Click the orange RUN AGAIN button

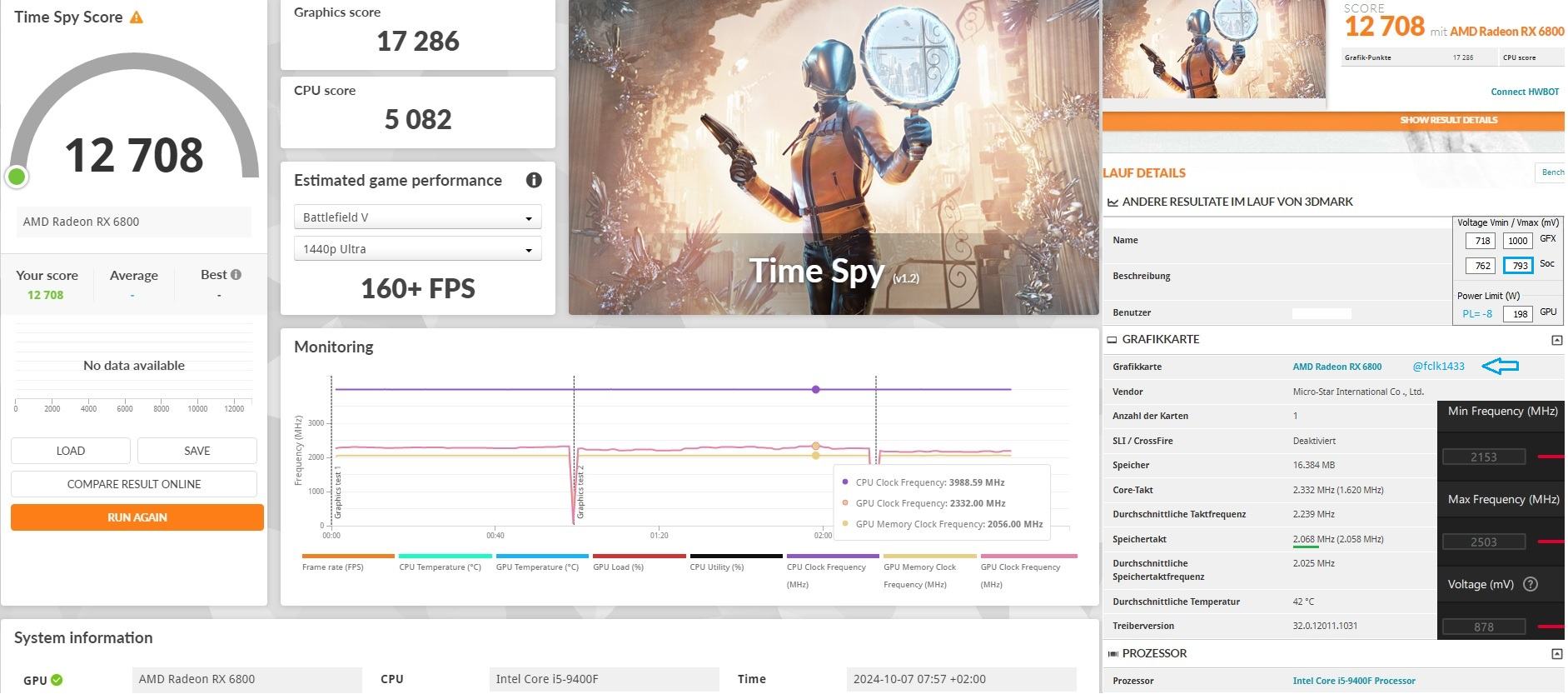click(x=137, y=517)
